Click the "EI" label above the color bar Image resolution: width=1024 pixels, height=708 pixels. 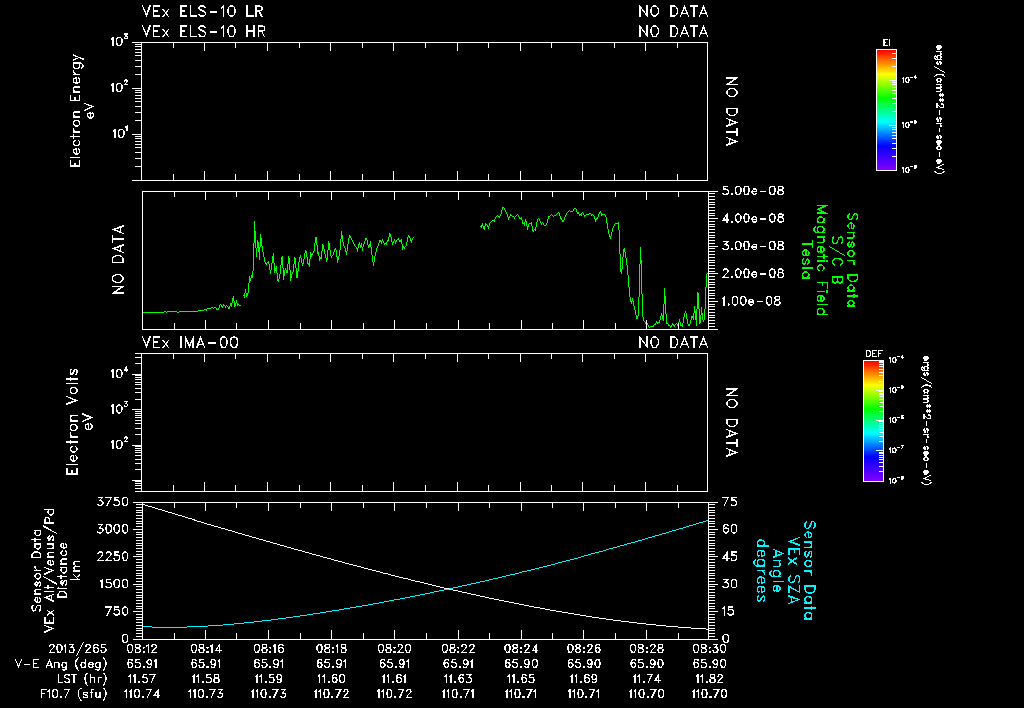click(886, 43)
